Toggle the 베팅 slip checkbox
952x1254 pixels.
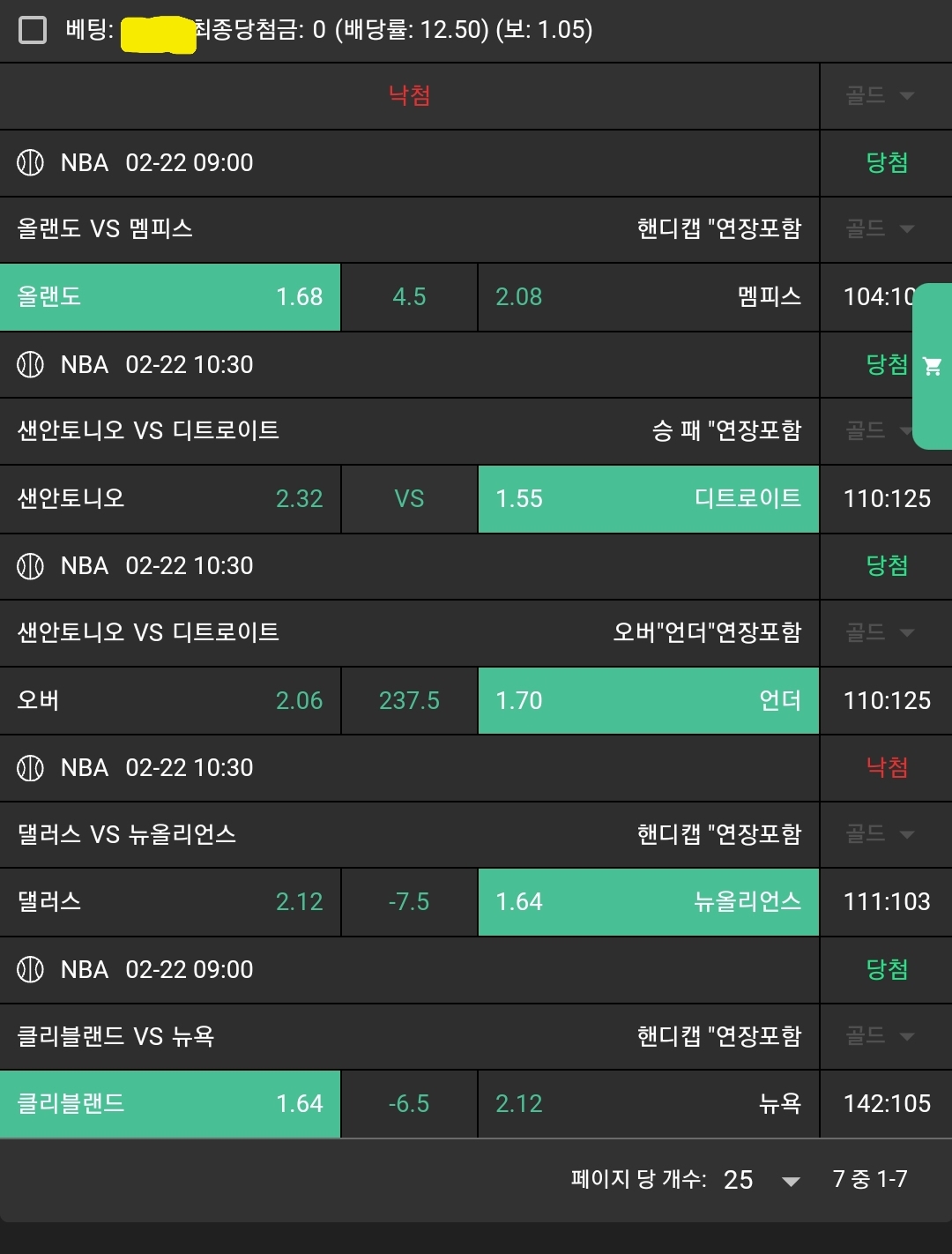[x=33, y=30]
